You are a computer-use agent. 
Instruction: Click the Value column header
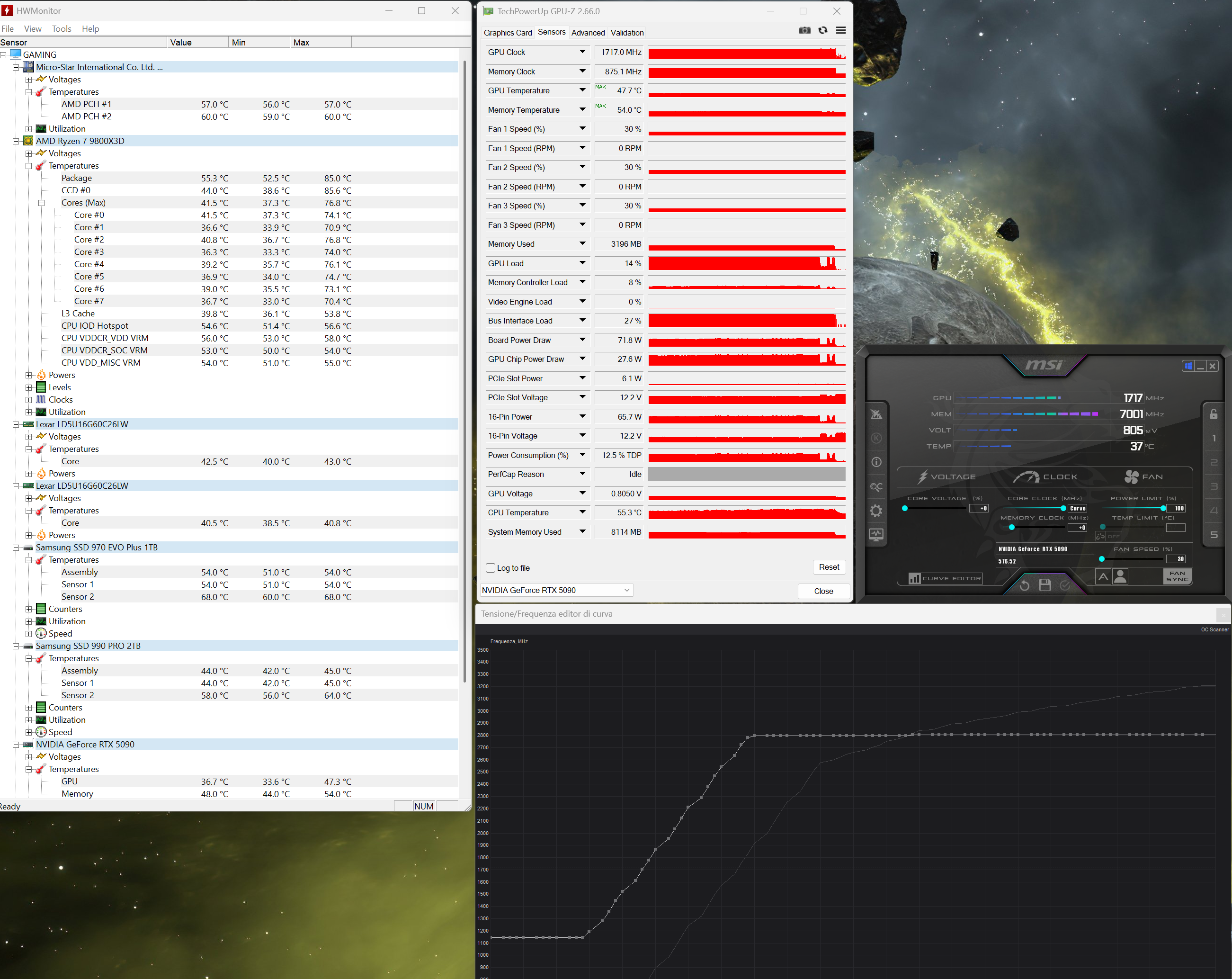[197, 42]
